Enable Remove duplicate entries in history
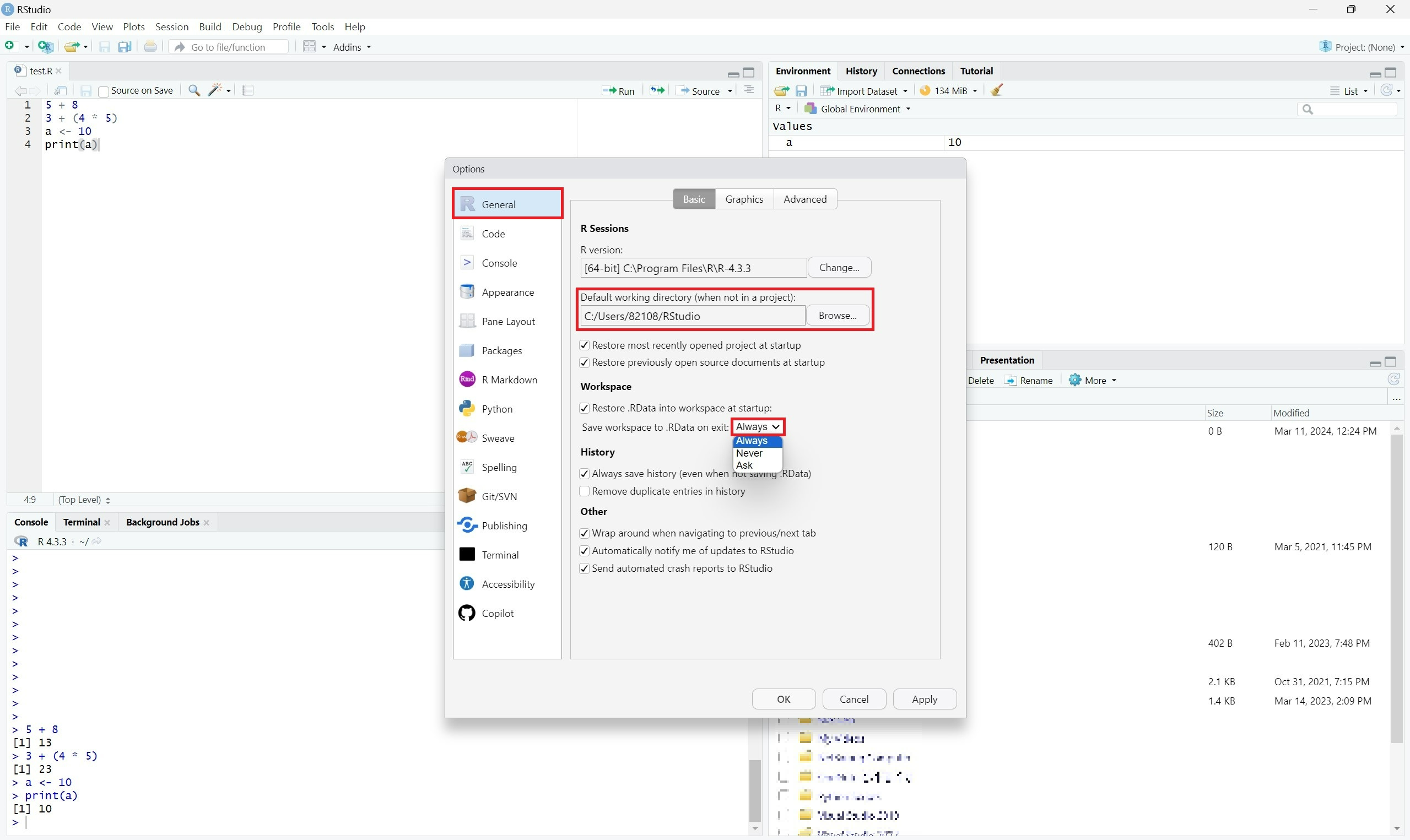 click(585, 491)
